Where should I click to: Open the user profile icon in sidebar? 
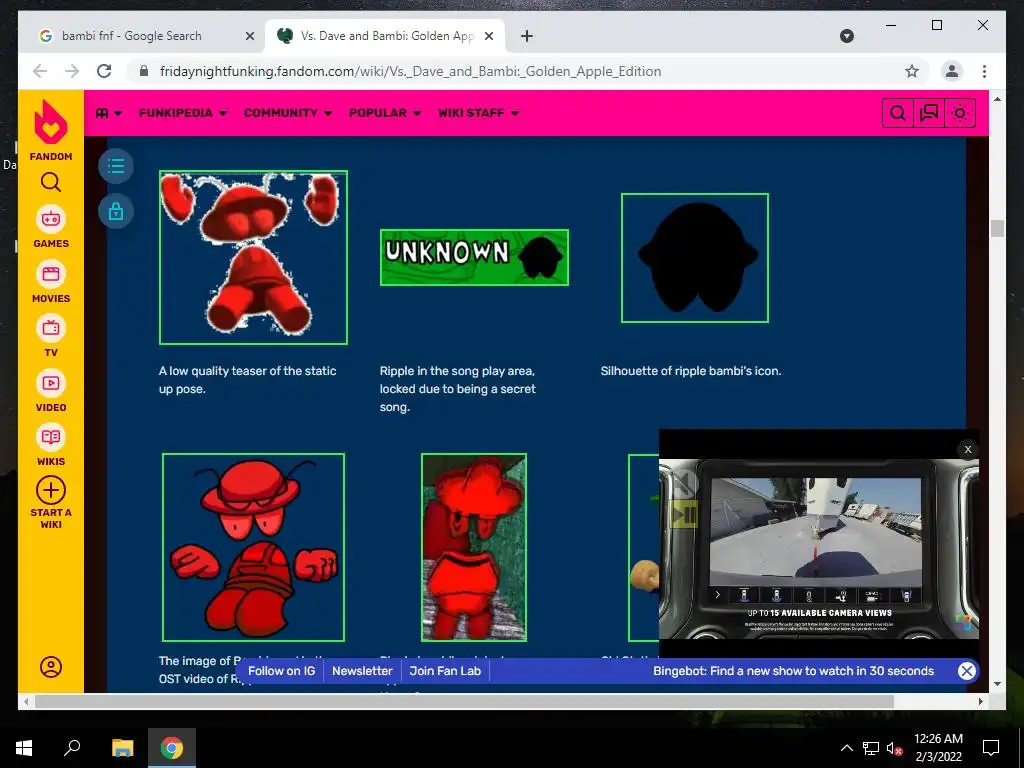point(50,667)
